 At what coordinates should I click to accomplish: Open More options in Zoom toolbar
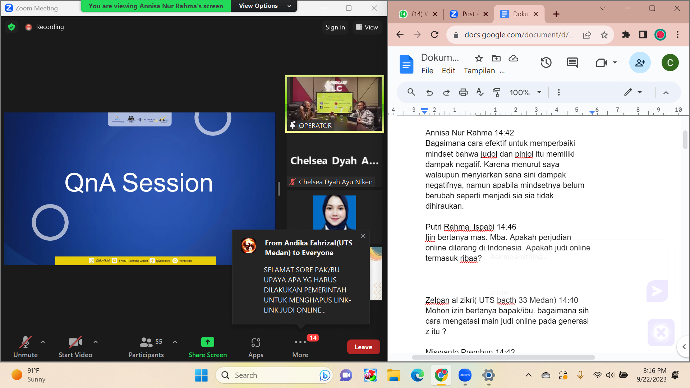pyautogui.click(x=301, y=346)
